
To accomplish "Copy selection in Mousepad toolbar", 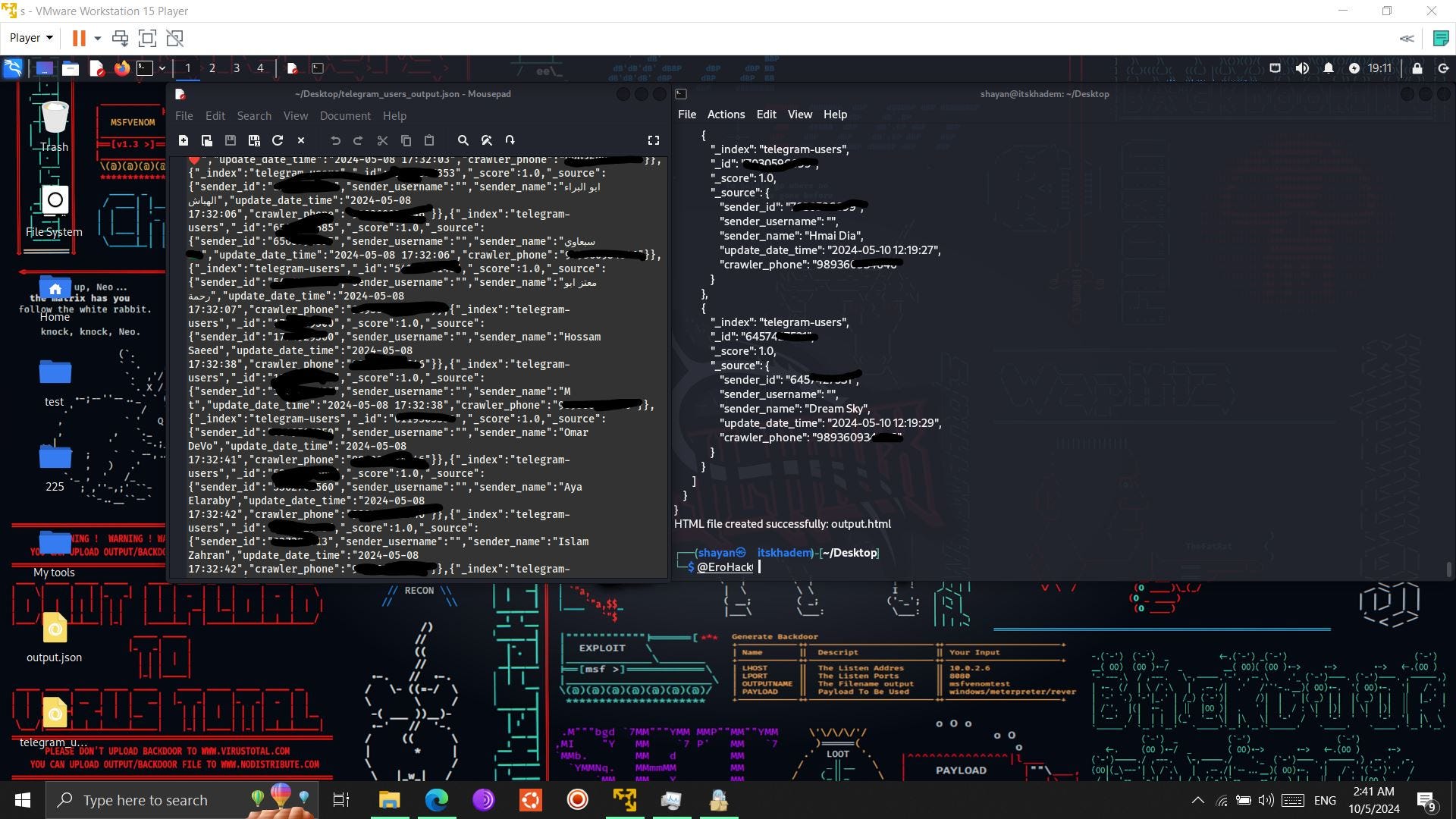I will pos(406,140).
